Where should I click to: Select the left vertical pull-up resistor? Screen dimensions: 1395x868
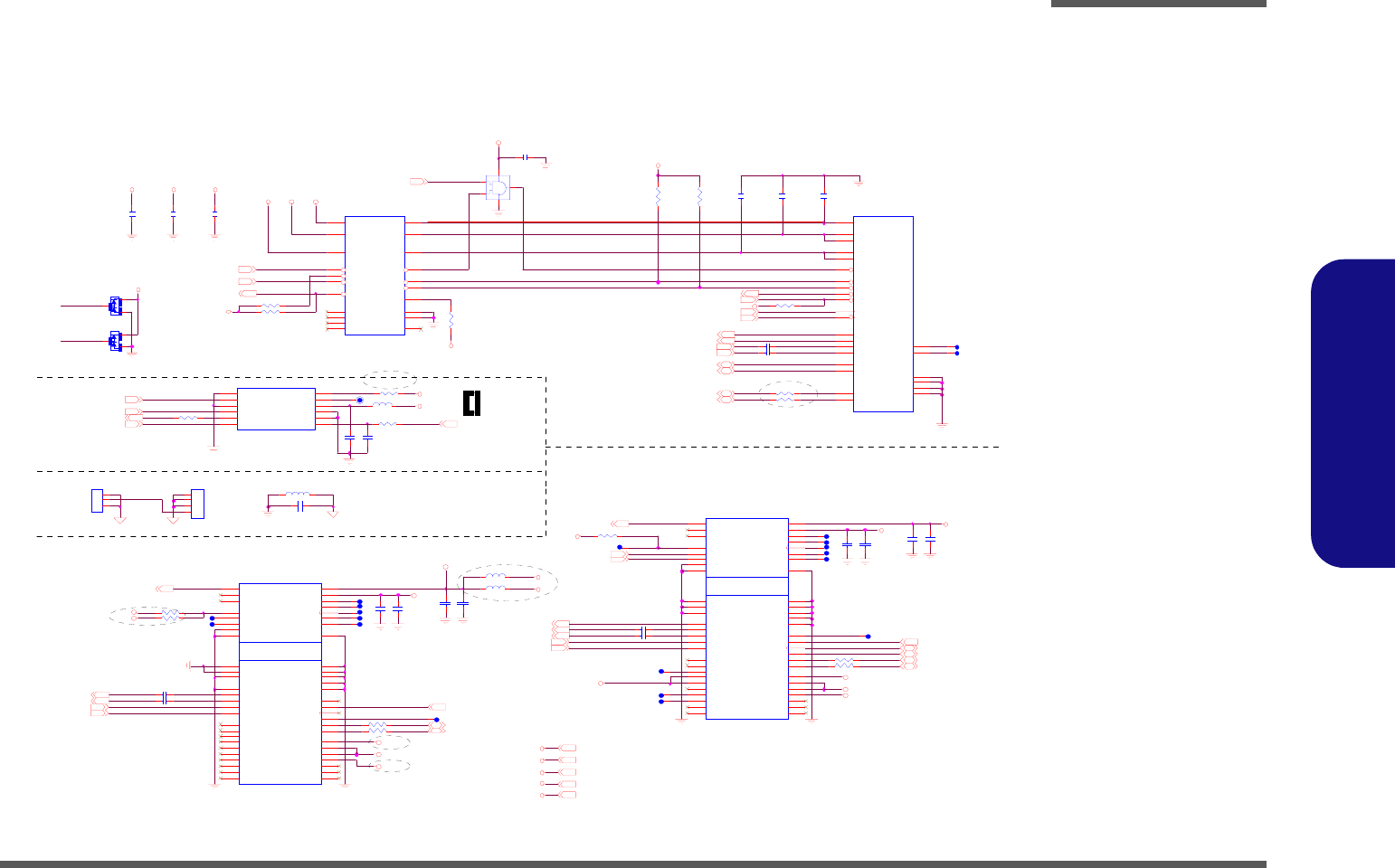point(658,196)
